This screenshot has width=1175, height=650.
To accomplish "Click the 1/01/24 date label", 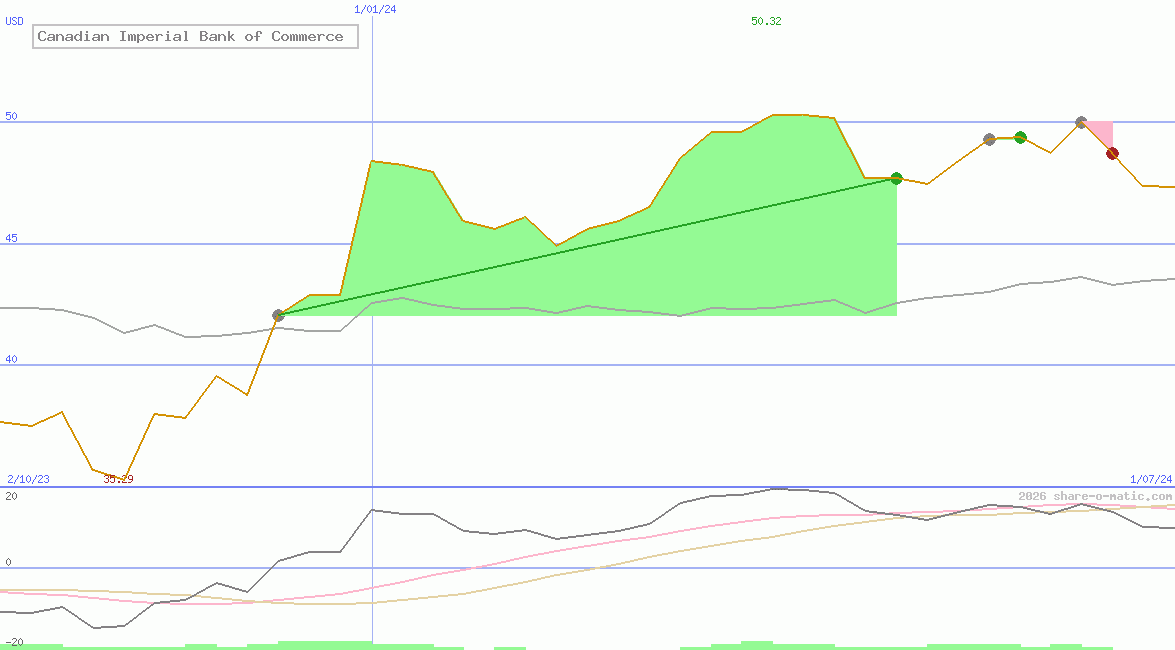I will (x=375, y=9).
